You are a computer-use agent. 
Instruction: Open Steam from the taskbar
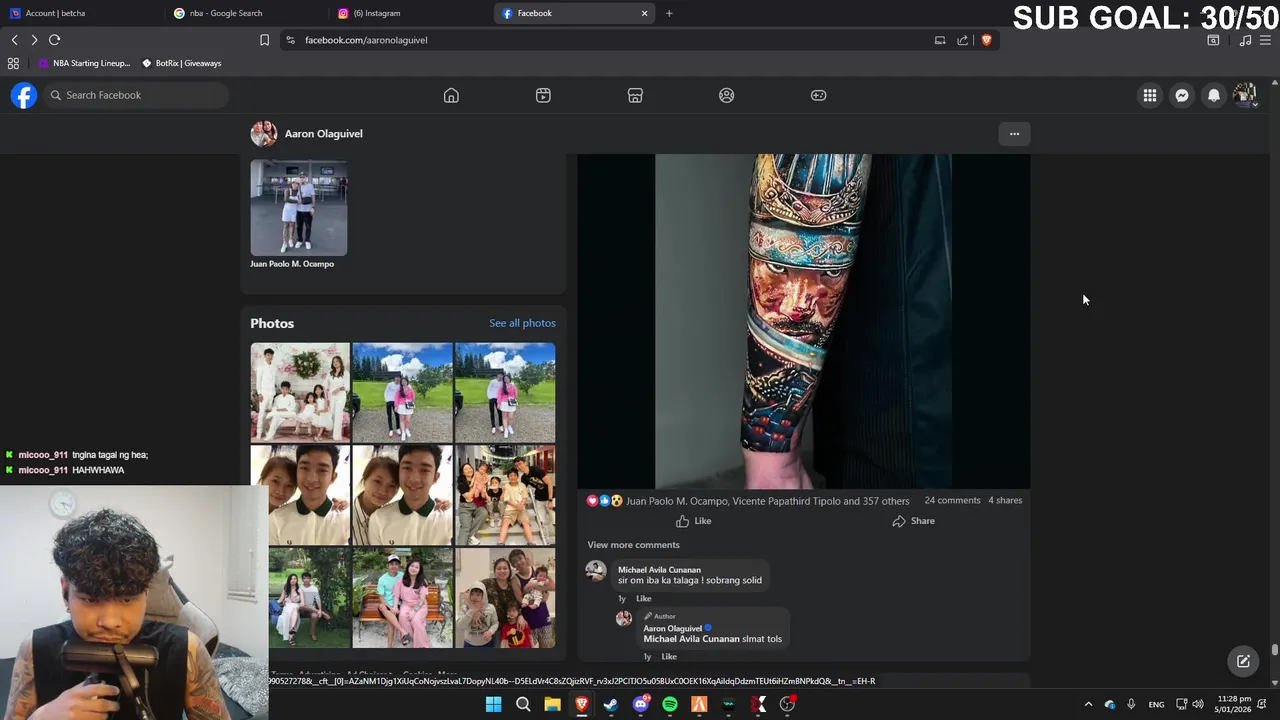click(611, 704)
